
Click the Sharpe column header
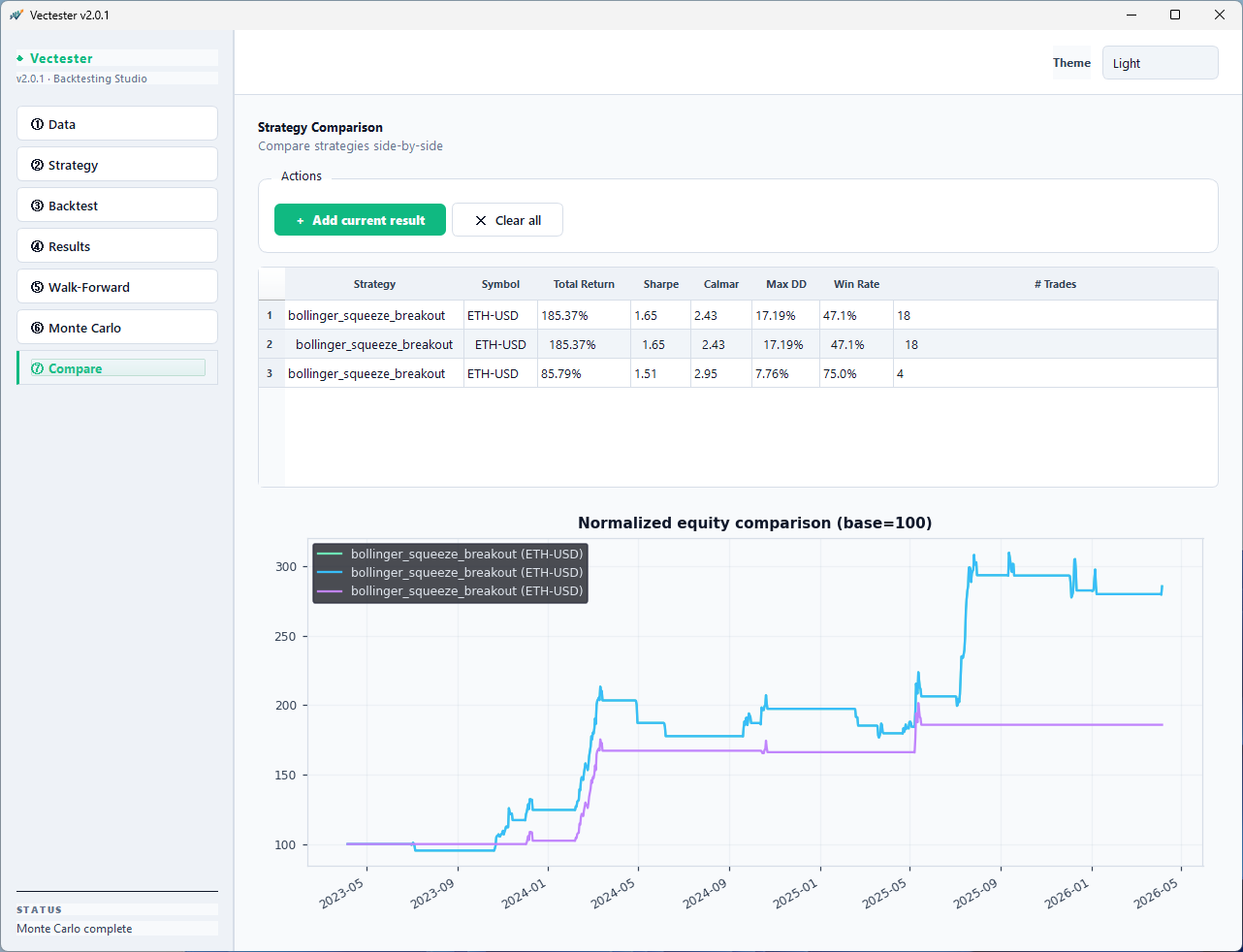(660, 284)
